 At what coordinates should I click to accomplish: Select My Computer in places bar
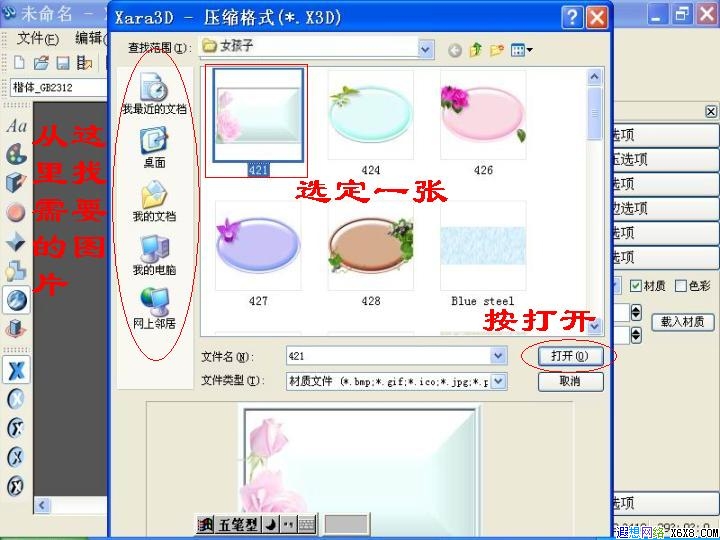tap(154, 255)
